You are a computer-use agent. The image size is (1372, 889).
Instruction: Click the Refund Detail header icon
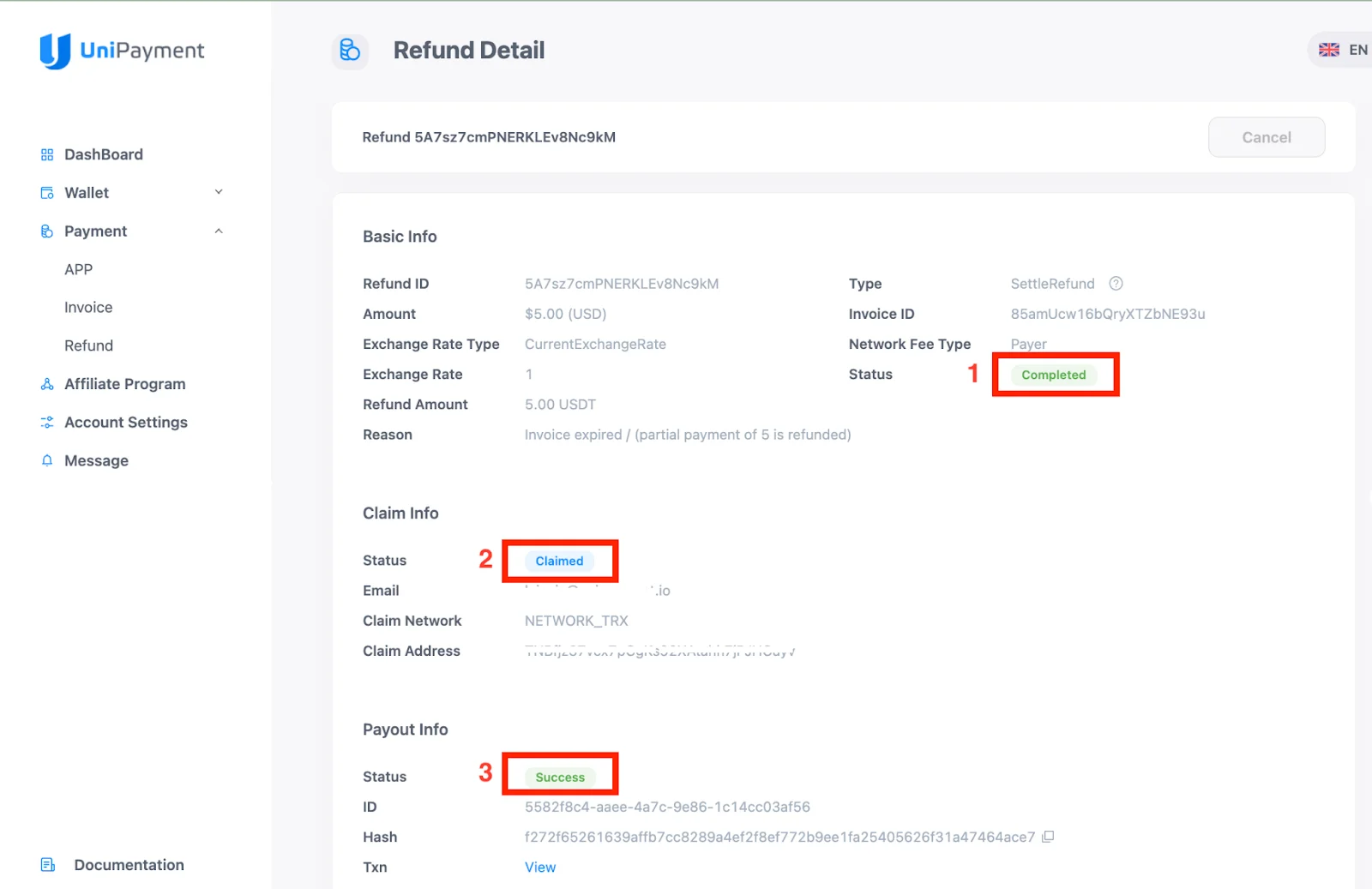pyautogui.click(x=350, y=51)
